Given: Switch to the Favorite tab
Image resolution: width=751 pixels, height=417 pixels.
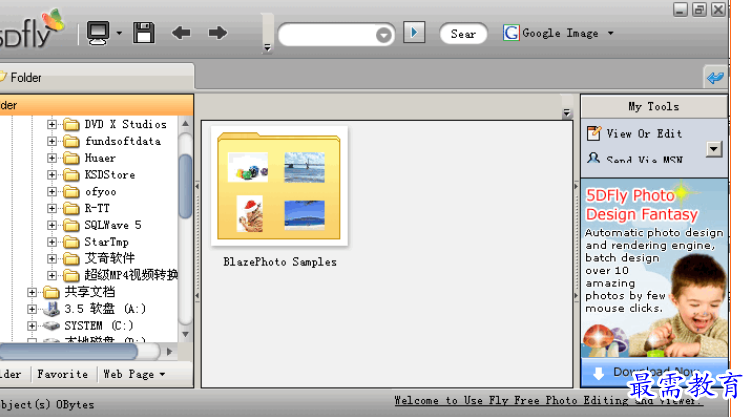Looking at the screenshot, I should [x=63, y=374].
